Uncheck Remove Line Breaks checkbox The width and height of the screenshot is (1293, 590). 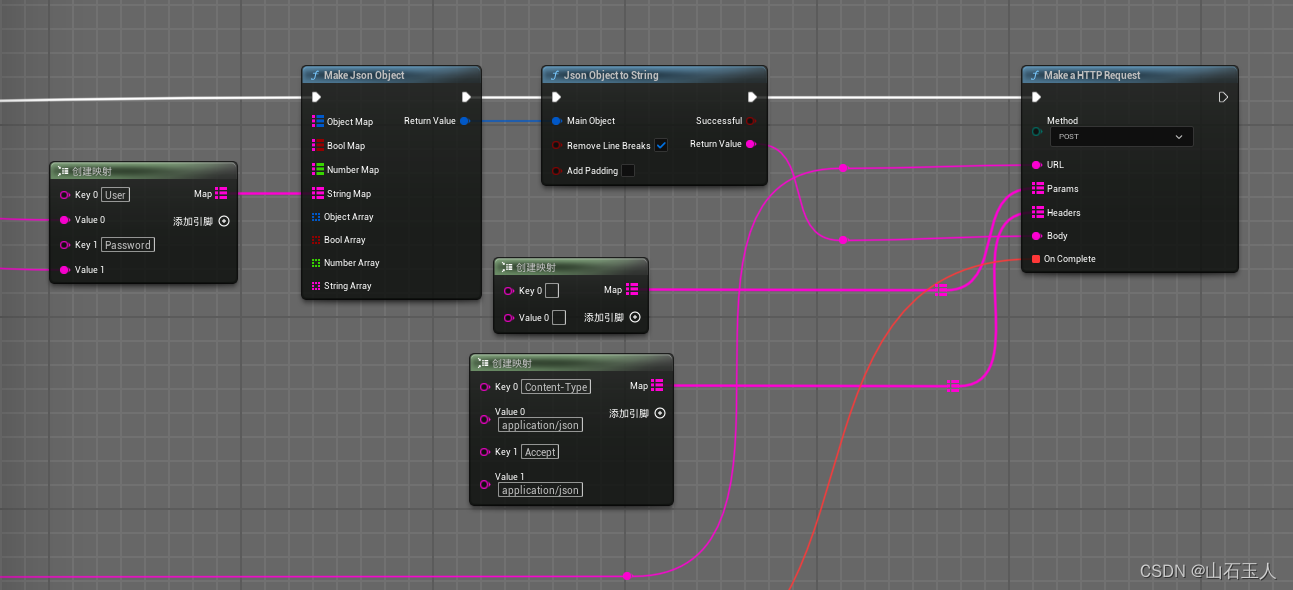point(661,146)
